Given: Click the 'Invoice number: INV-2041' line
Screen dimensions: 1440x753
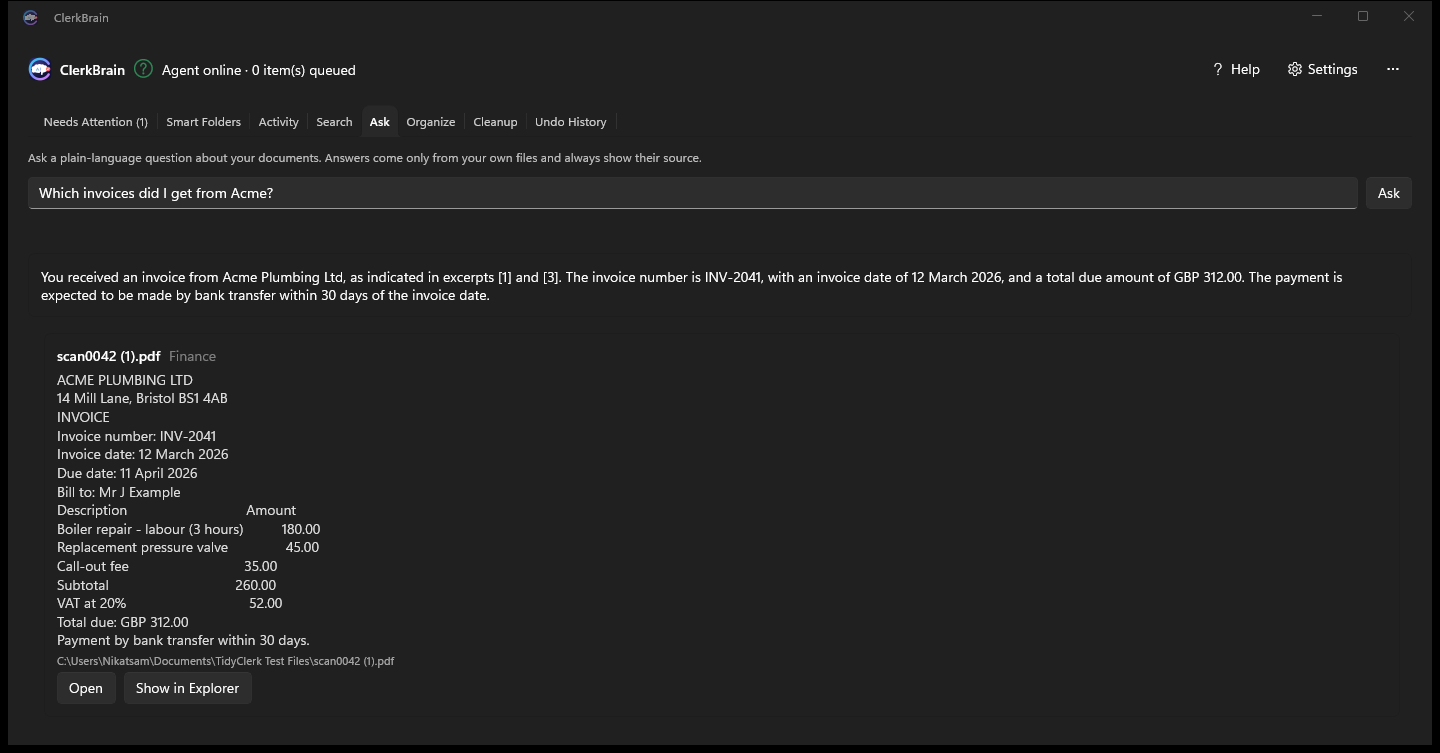Looking at the screenshot, I should [x=136, y=436].
